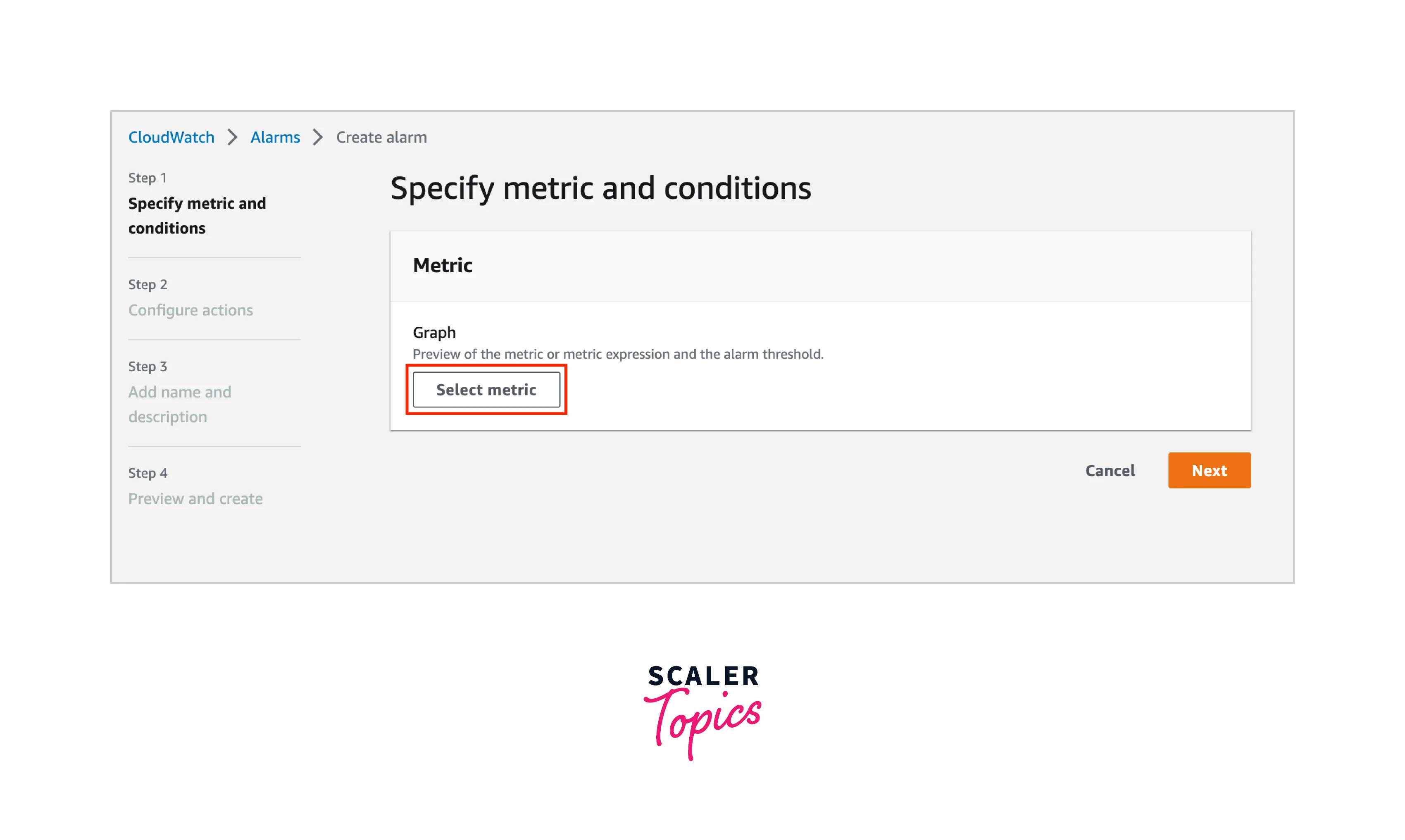1405x840 pixels.
Task: Click the Scaler Topics logo
Action: coord(702,711)
